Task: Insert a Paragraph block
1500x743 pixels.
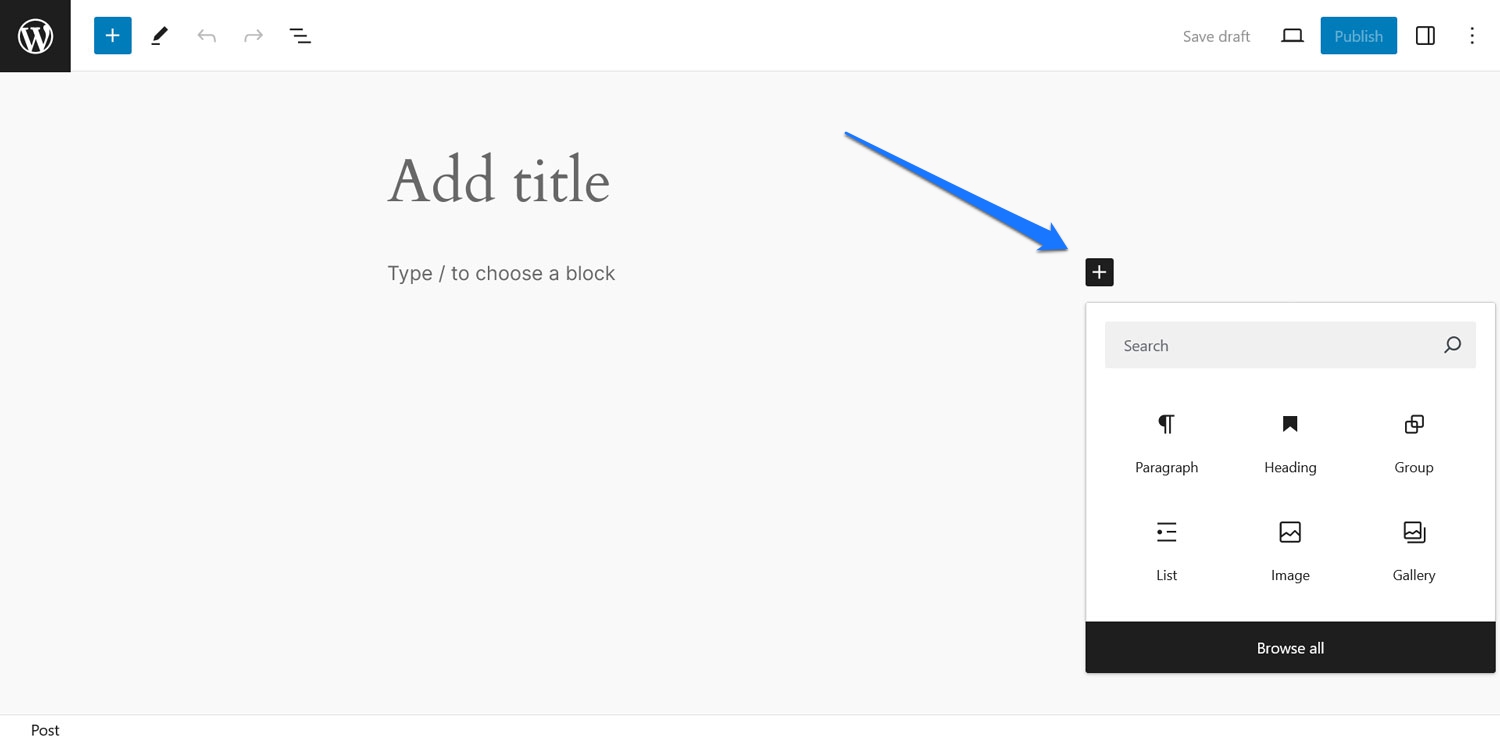Action: coord(1166,440)
